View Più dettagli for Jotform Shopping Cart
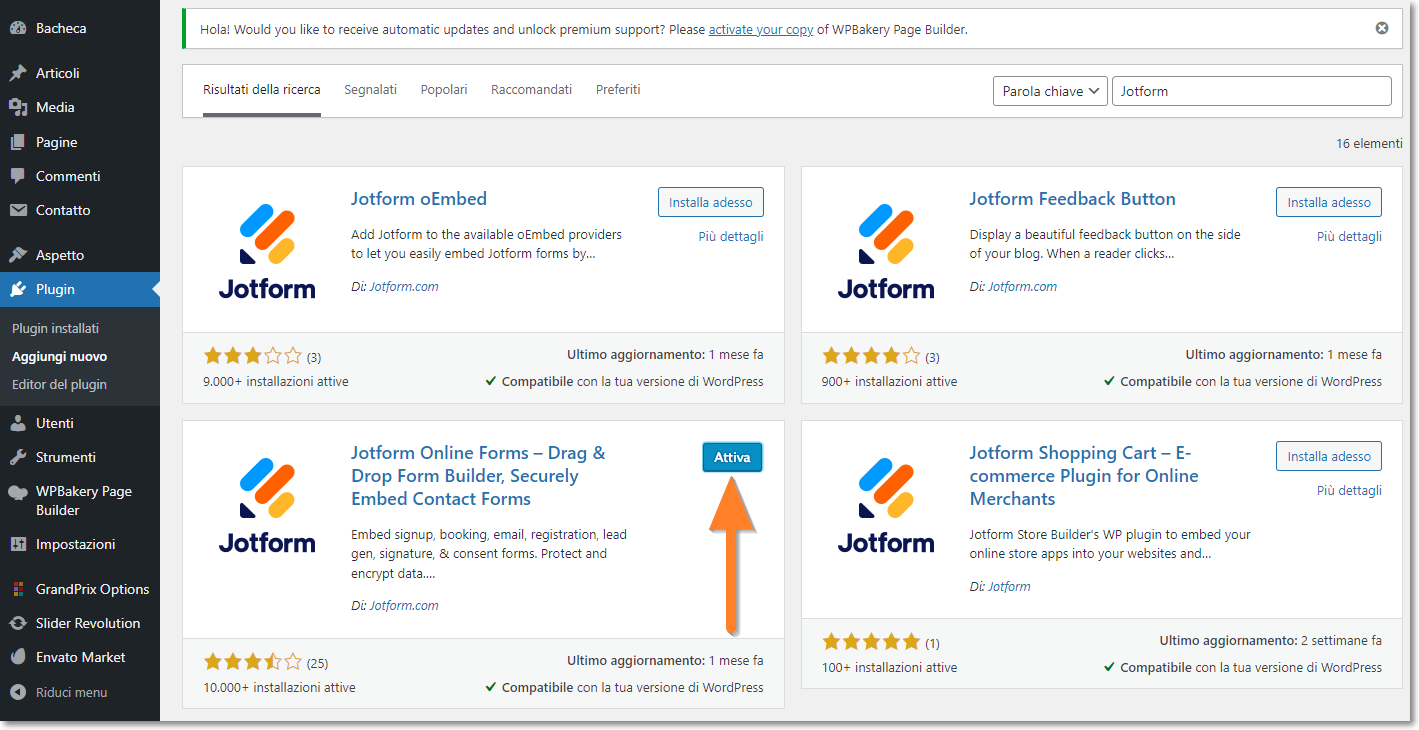This screenshot has height=730, width=1419. tap(1349, 490)
